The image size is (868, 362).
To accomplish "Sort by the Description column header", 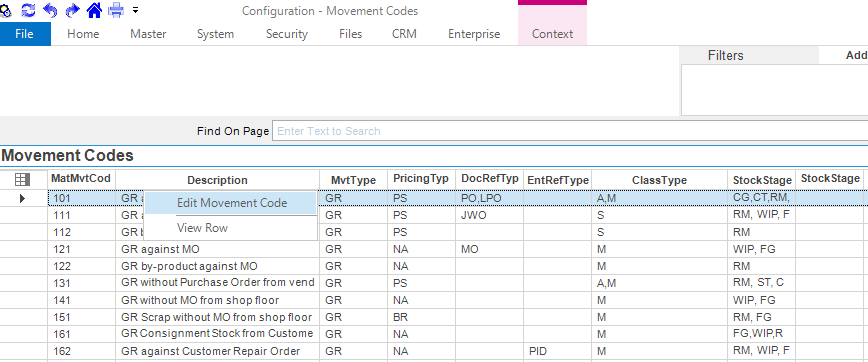I will tap(217, 180).
